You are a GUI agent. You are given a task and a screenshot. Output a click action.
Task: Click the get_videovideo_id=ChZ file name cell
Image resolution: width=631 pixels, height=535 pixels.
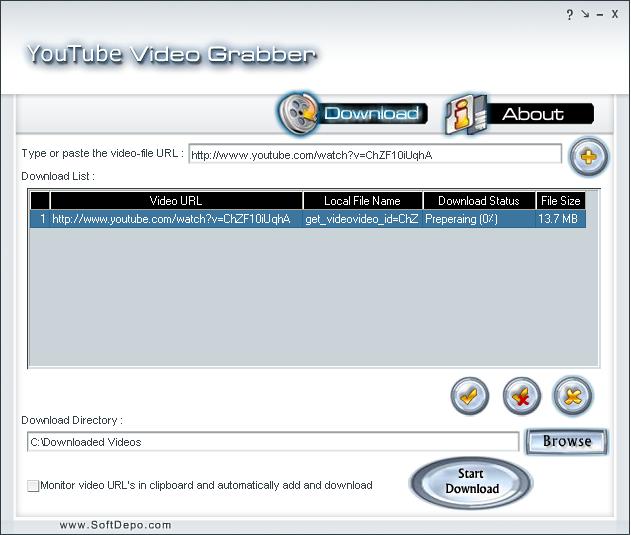click(x=362, y=219)
